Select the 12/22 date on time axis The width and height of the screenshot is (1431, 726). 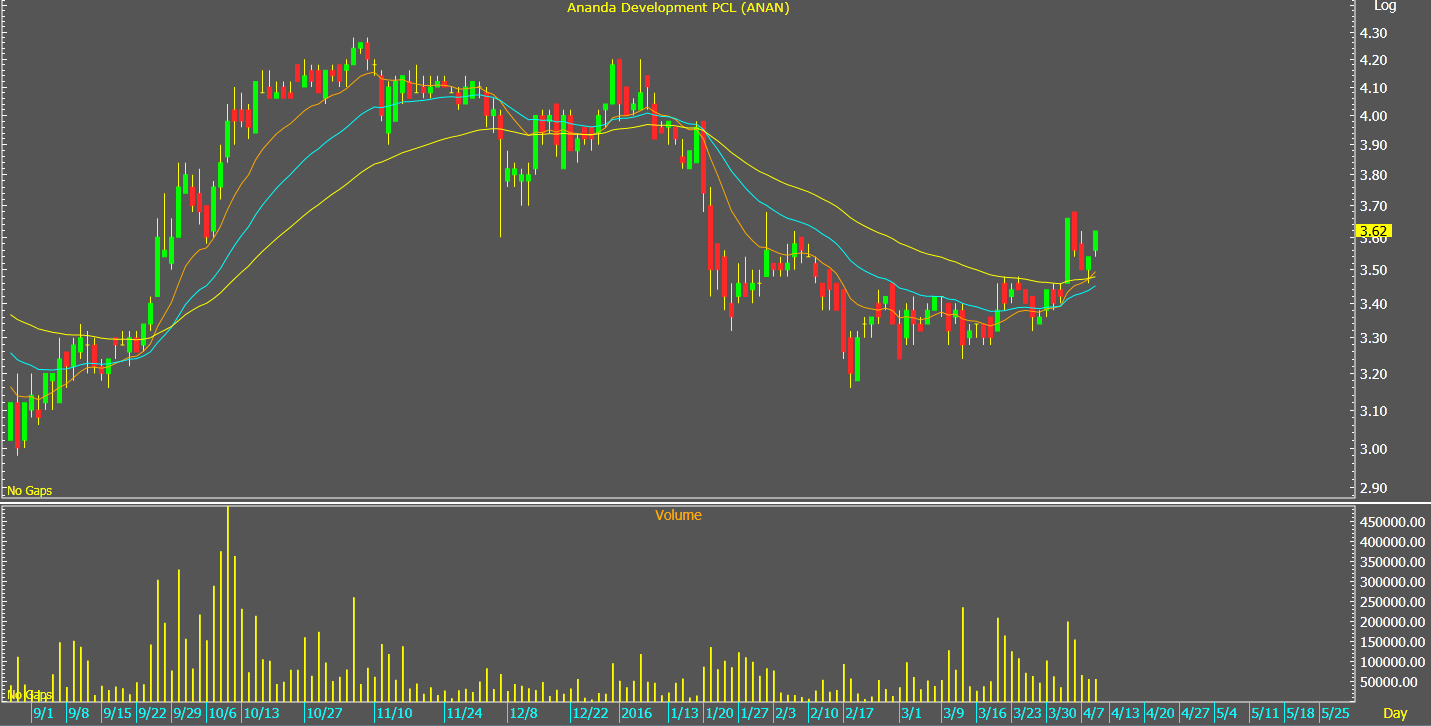[x=590, y=714]
